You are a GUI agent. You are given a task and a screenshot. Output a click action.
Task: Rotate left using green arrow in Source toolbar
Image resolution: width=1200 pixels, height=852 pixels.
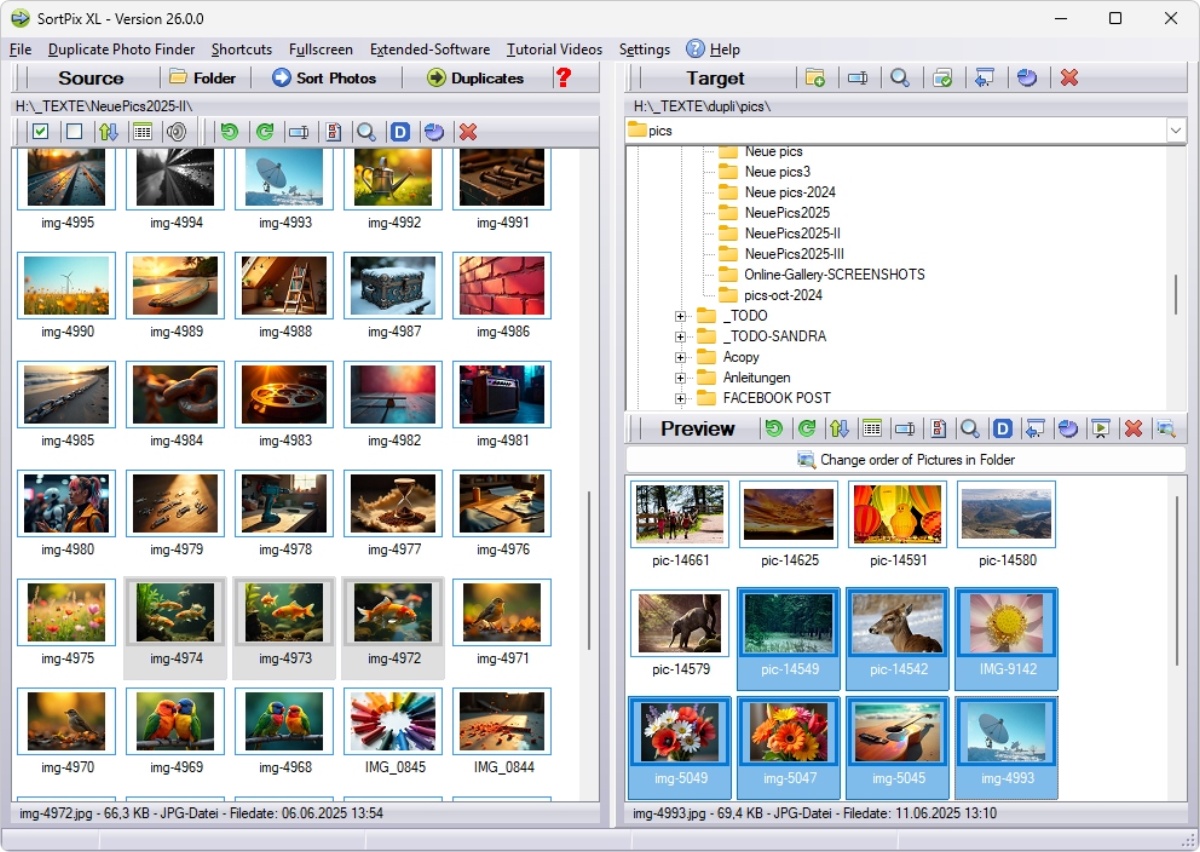tap(230, 131)
